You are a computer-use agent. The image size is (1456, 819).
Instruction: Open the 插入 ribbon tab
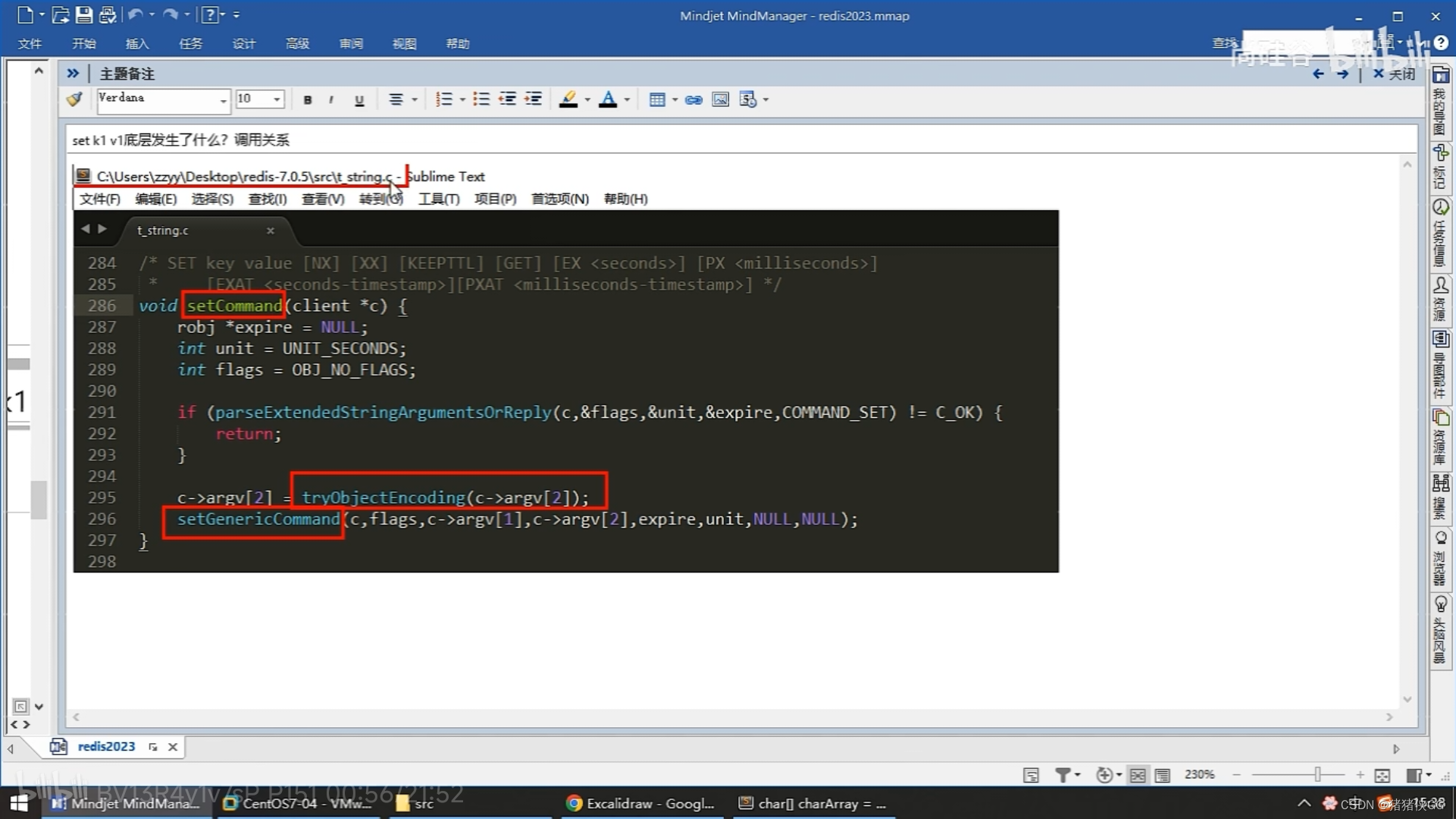click(137, 44)
